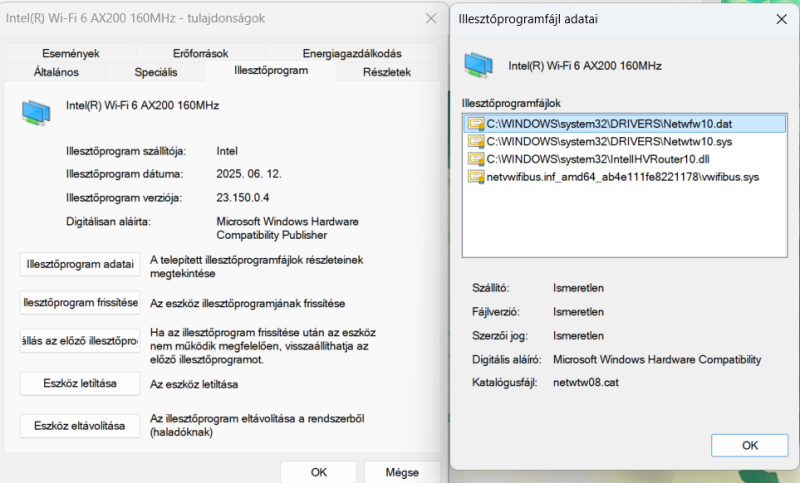
Task: Click Microsoft Windows Hardware Compatibility Publisher text
Action: click(x=287, y=228)
